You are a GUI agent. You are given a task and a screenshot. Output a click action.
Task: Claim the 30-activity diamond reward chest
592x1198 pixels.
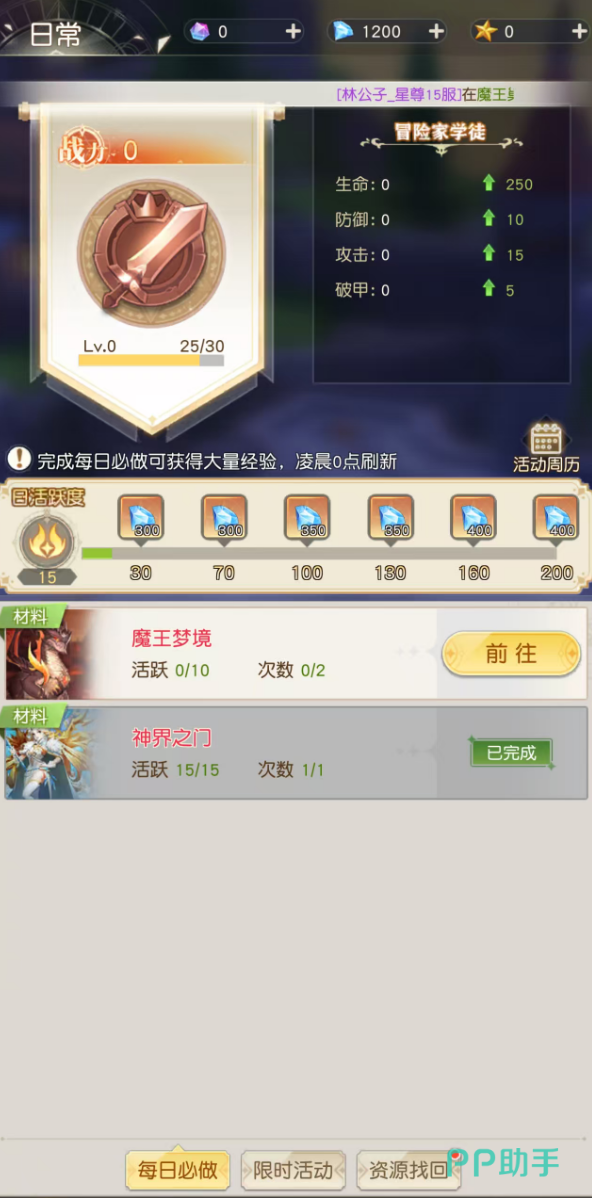[x=141, y=519]
